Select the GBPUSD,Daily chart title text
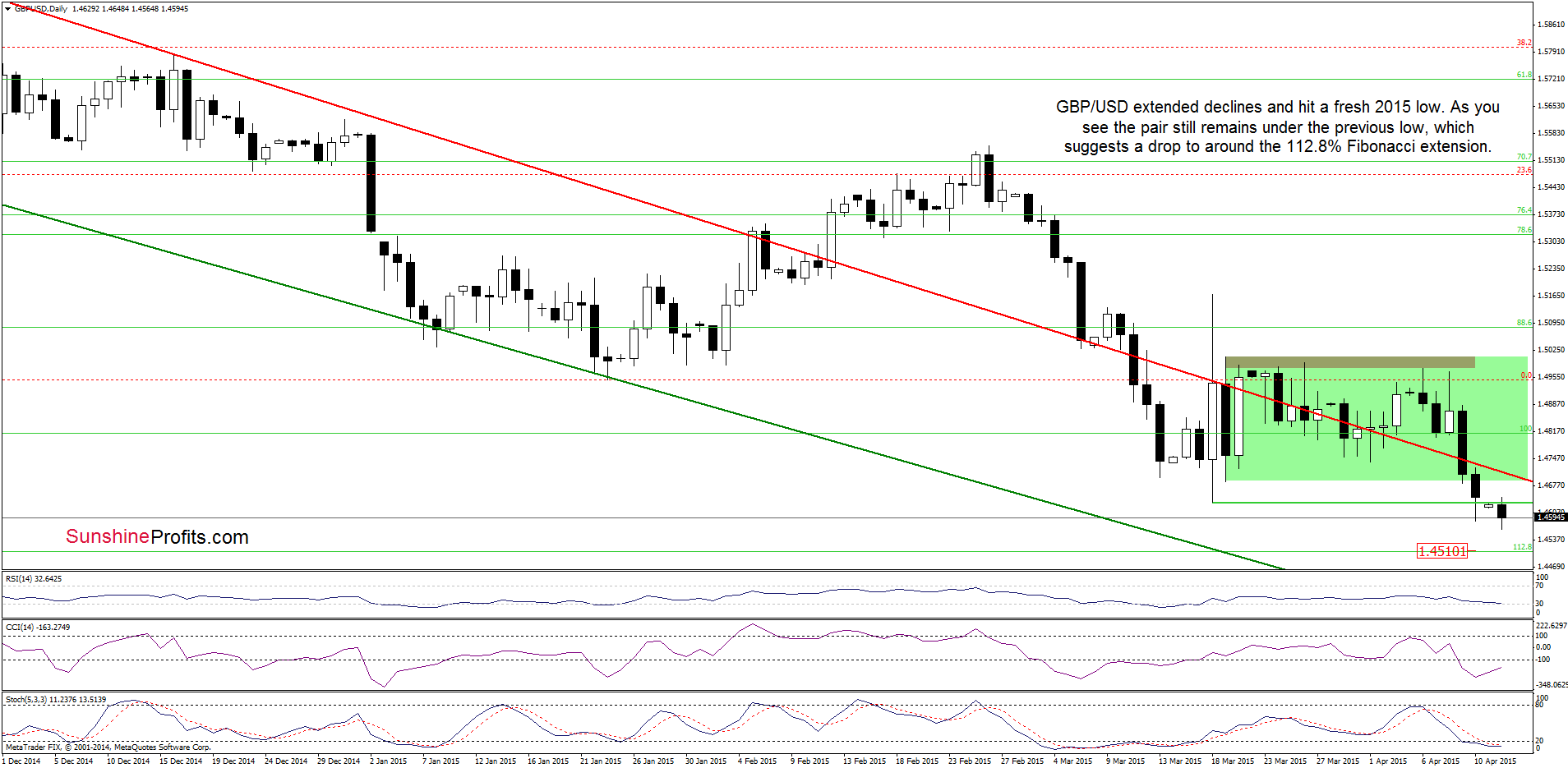Screen dimensions: 1568x768 [x=41, y=9]
